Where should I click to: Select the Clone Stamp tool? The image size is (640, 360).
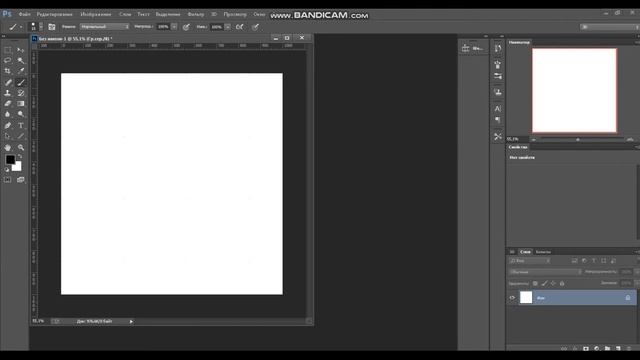(7, 93)
